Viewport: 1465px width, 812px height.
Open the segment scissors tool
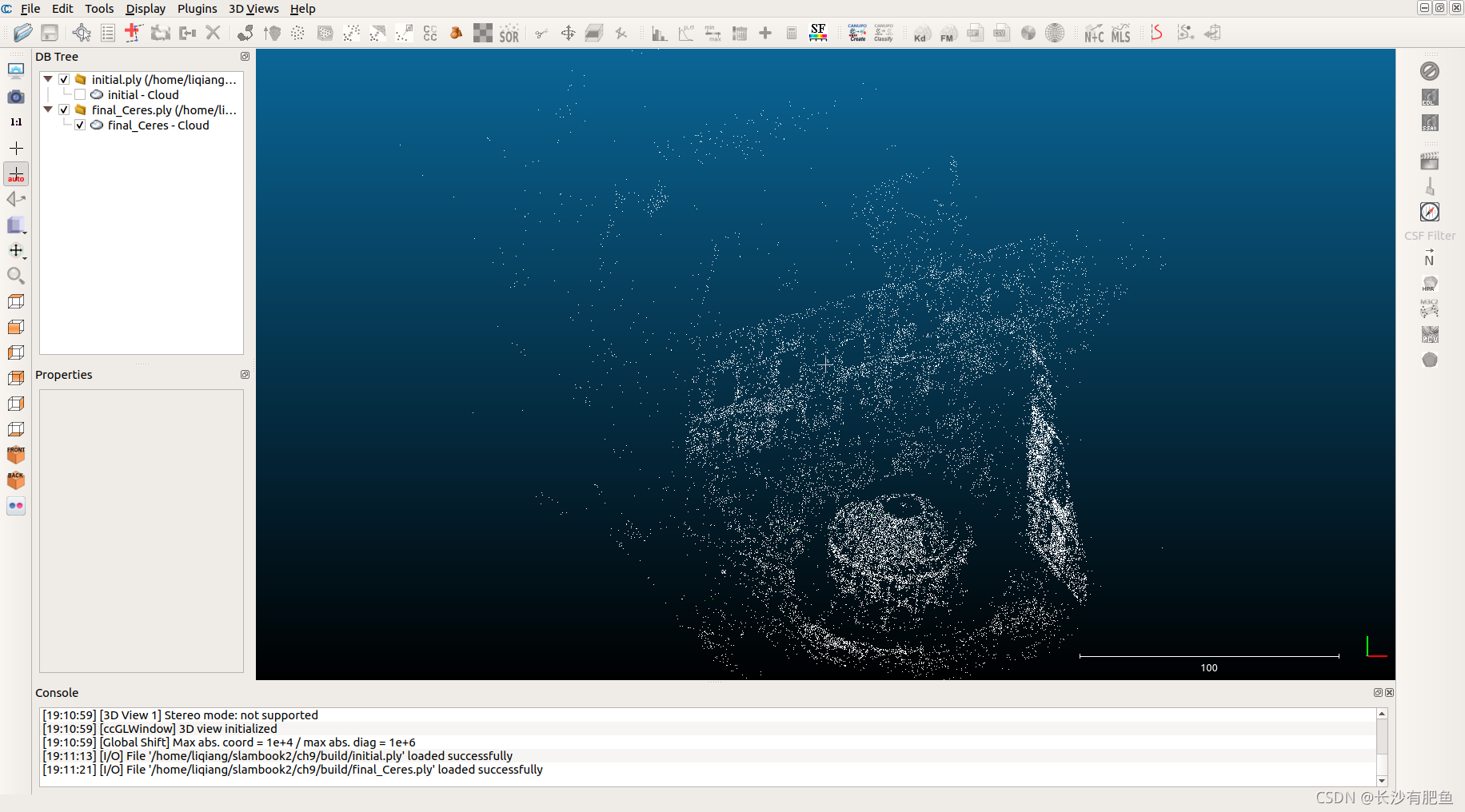[x=541, y=33]
